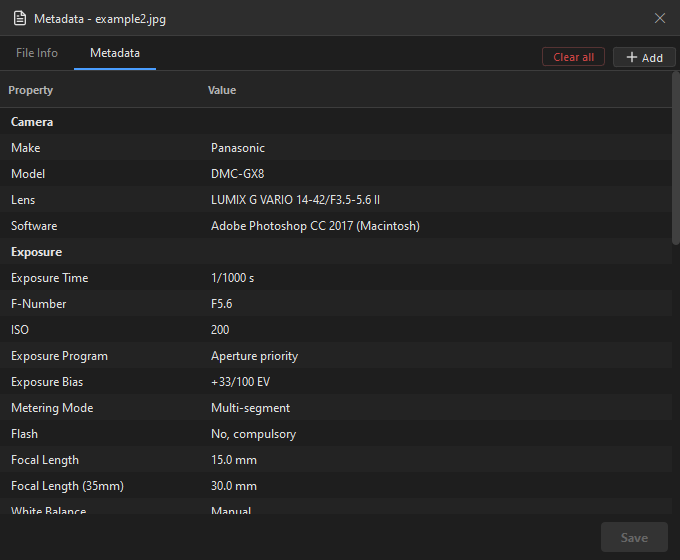Click the DMC-GX8 value
Image resolution: width=680 pixels, height=560 pixels.
237,174
